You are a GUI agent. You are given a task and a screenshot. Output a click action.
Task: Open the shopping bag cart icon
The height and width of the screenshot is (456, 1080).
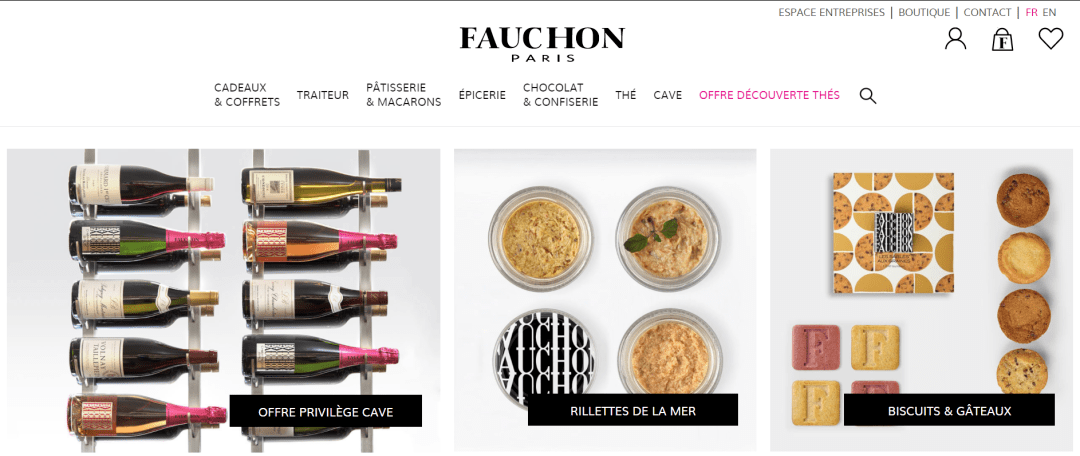[1002, 39]
